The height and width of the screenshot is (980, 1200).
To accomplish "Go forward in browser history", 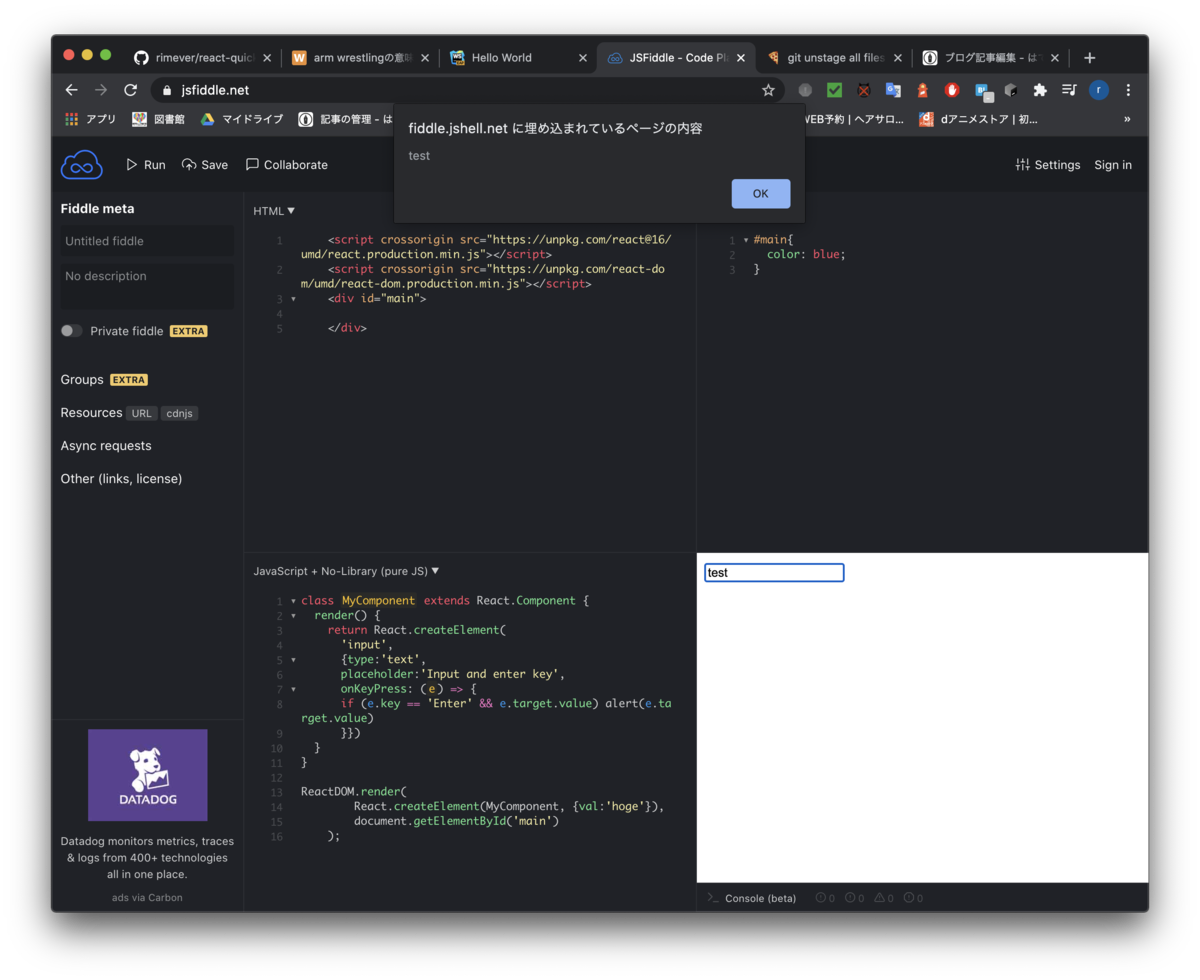I will (101, 90).
